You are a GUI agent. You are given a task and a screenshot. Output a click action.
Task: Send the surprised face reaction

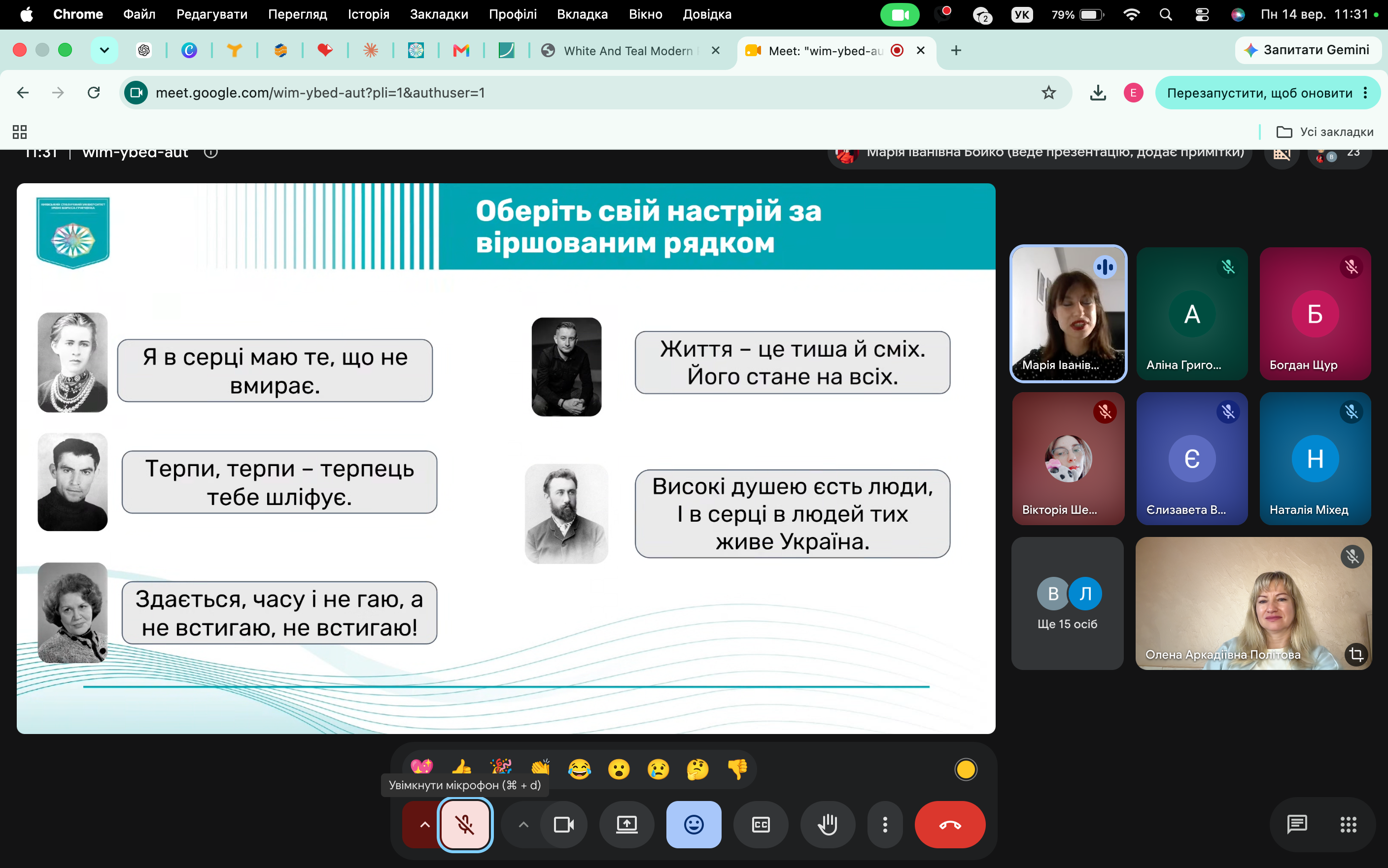[x=619, y=769]
